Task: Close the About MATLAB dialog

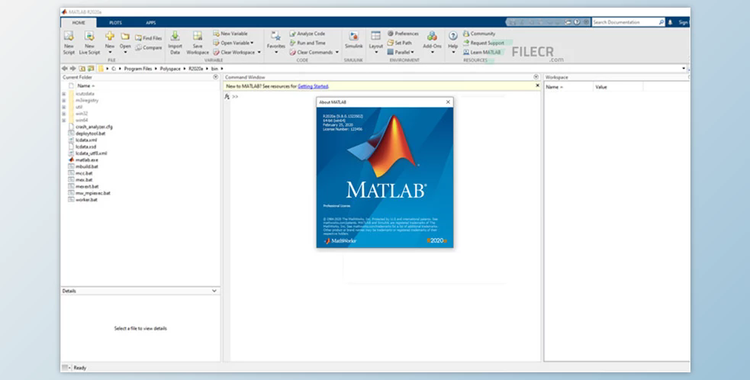Action: click(448, 102)
